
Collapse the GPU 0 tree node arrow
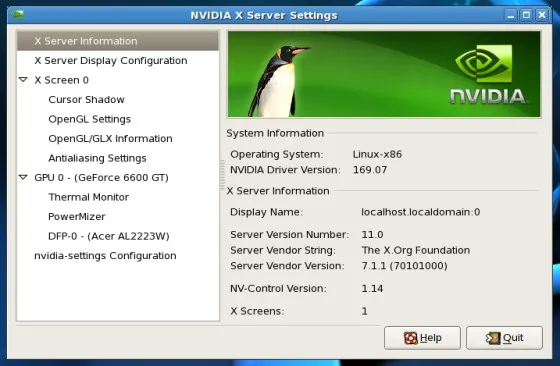(x=23, y=177)
